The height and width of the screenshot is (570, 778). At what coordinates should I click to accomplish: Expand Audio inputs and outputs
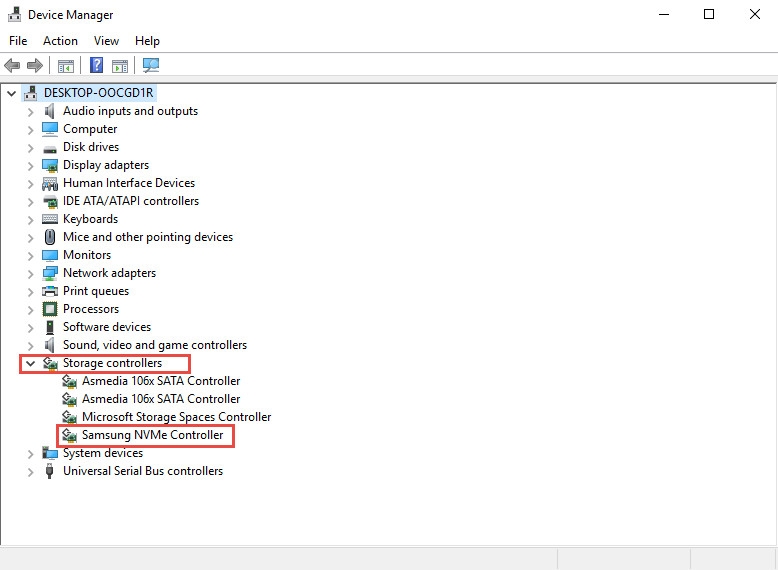31,112
